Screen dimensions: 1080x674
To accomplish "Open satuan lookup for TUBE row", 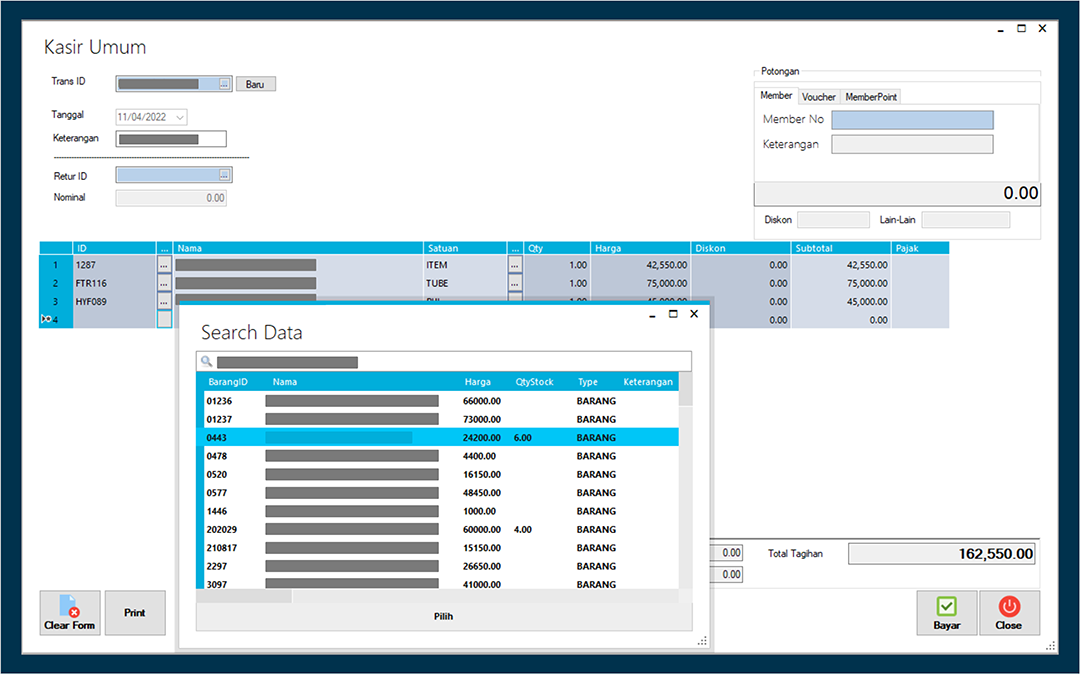I will click(x=515, y=283).
